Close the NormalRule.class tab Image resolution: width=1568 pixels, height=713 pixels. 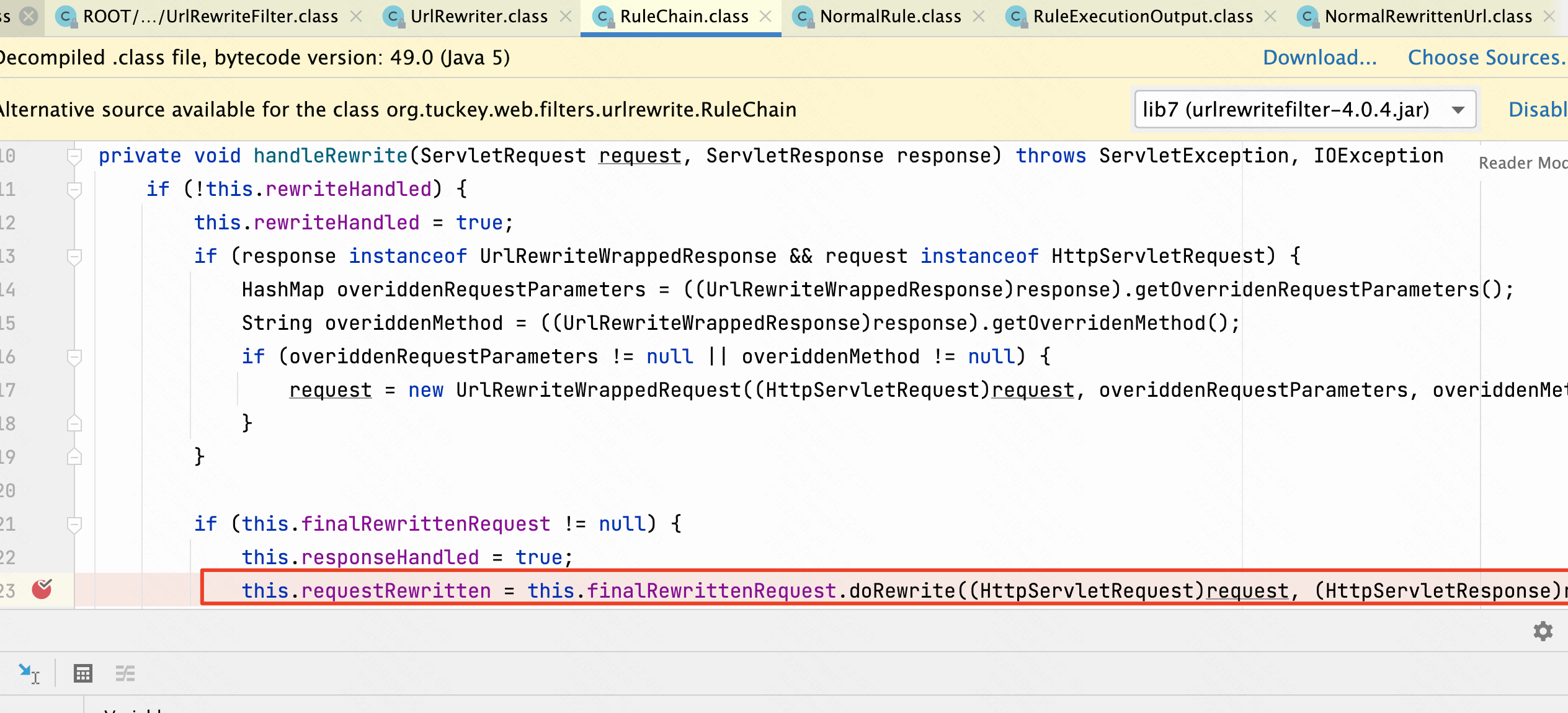click(x=979, y=17)
